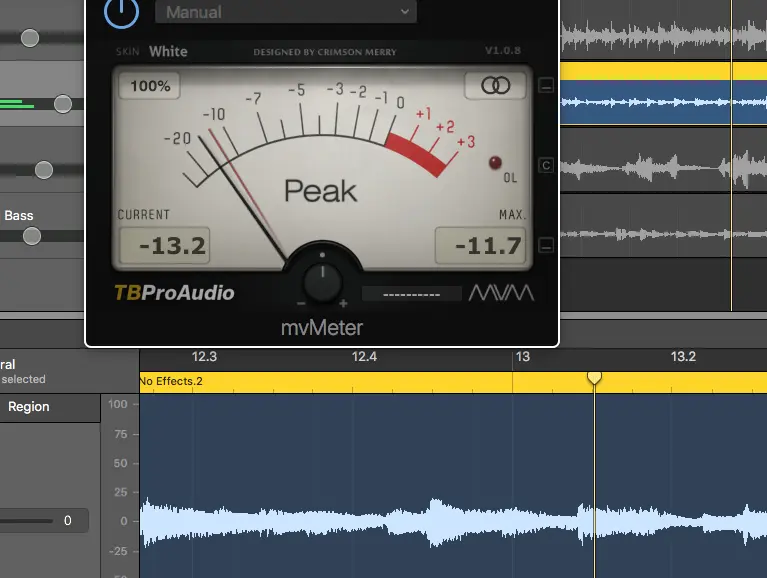
Task: Click the round gain knob below the meter
Action: [x=322, y=282]
